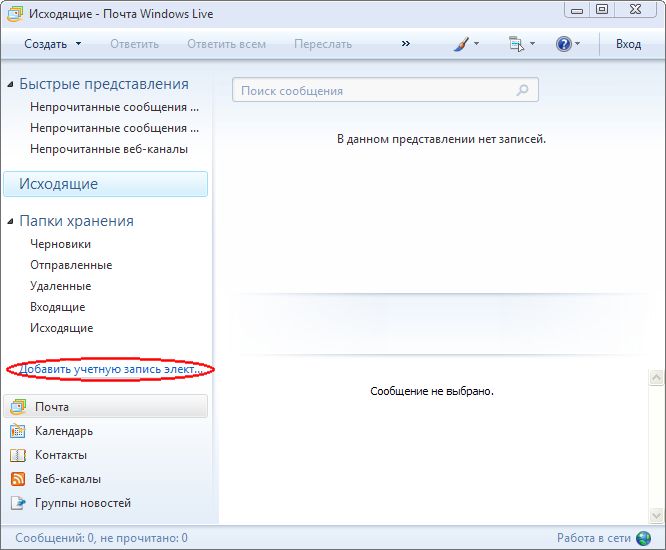Select the highlighted Исходящие folder
The height and width of the screenshot is (550, 666).
(105, 184)
